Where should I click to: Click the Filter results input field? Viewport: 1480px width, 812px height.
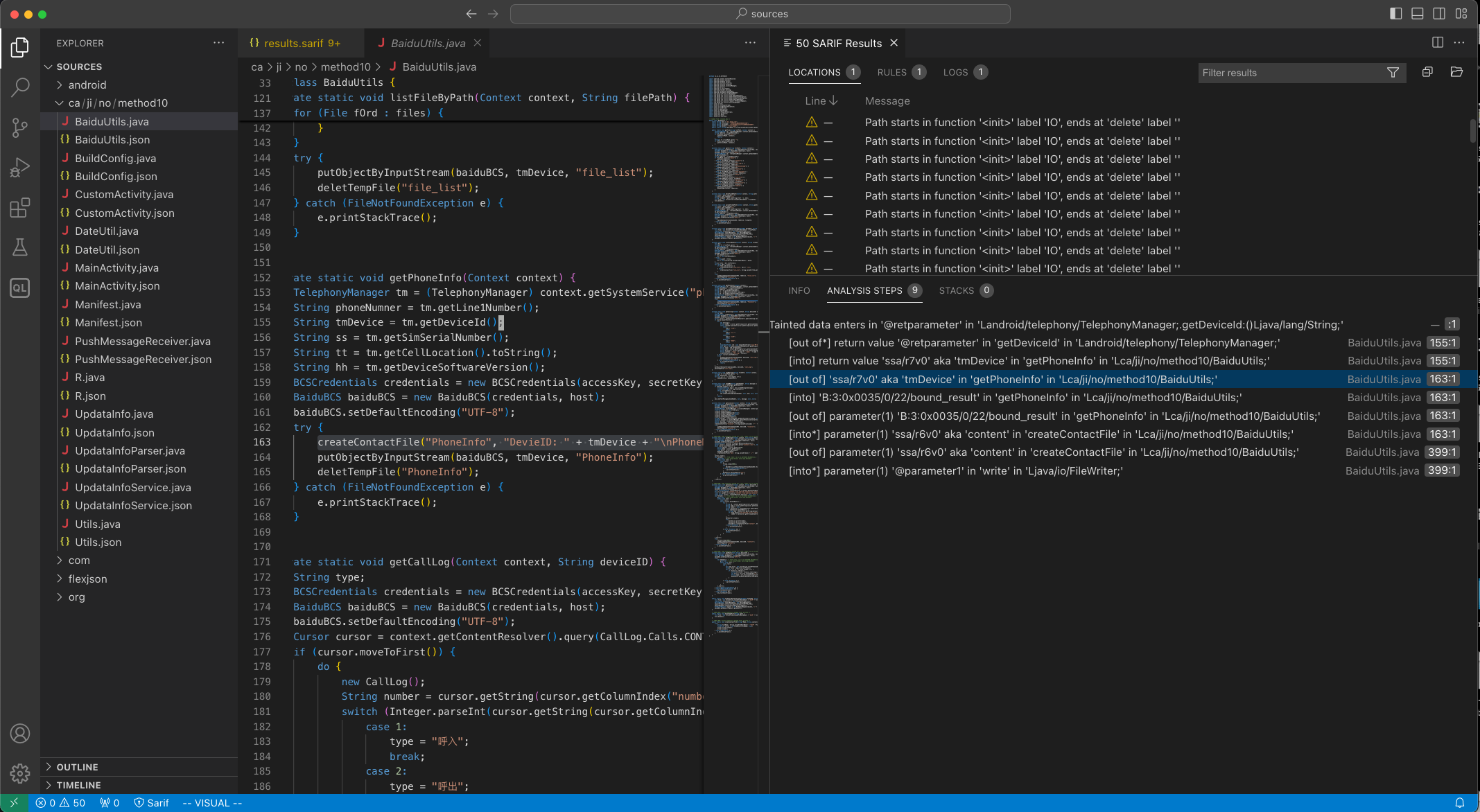[1291, 73]
